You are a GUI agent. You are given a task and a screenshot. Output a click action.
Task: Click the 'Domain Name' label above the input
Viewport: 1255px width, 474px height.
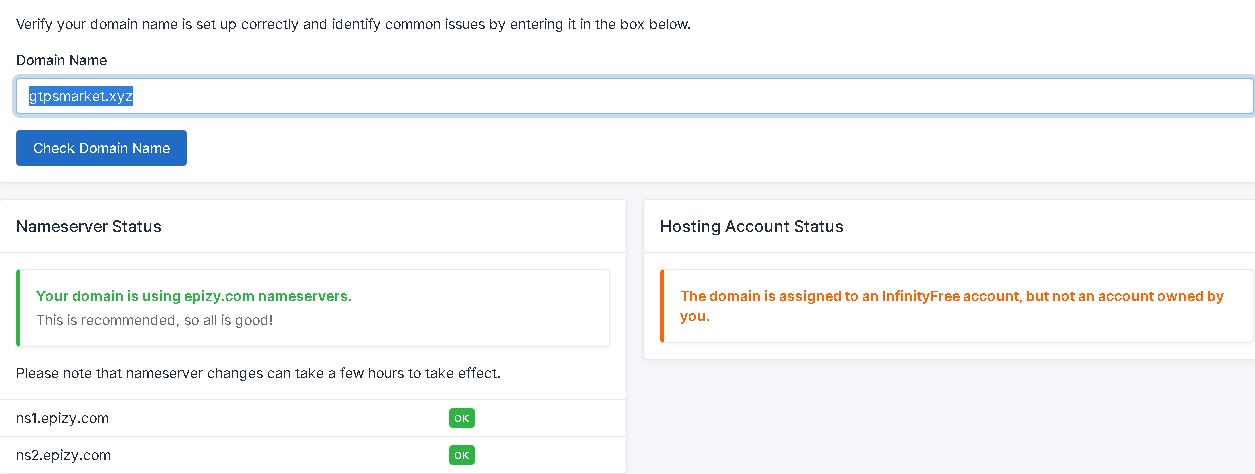tap(61, 60)
